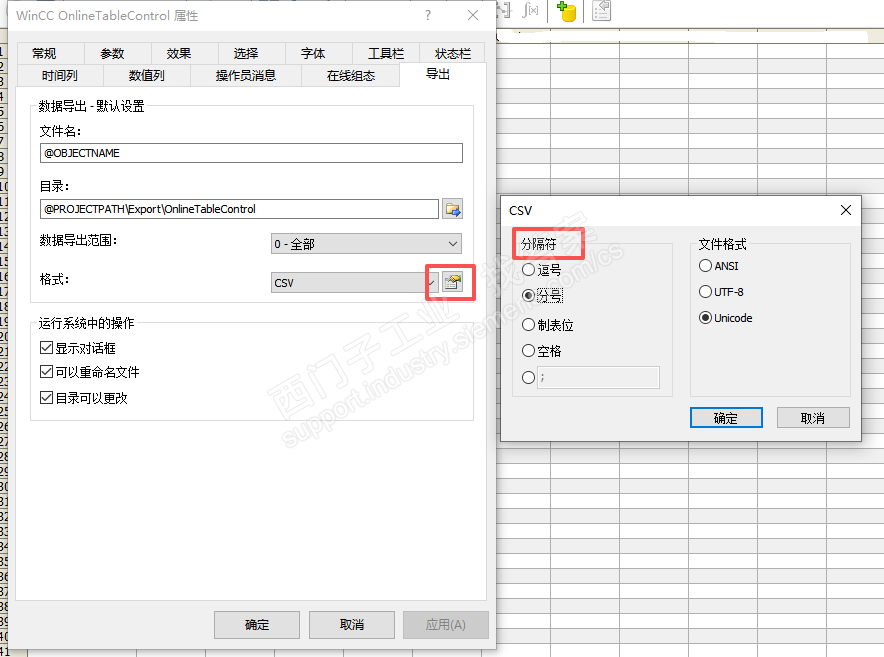Screen dimensions: 884x657
Task: Click the function fx icon in toolbar
Action: [531, 10]
